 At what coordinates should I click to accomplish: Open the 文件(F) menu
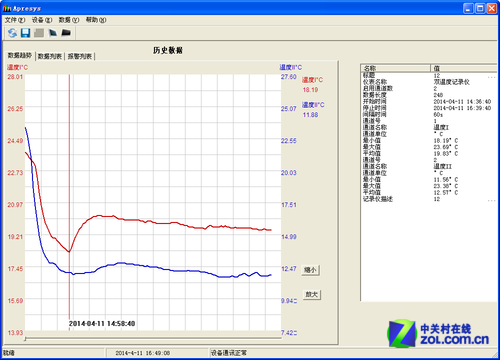pyautogui.click(x=15, y=20)
